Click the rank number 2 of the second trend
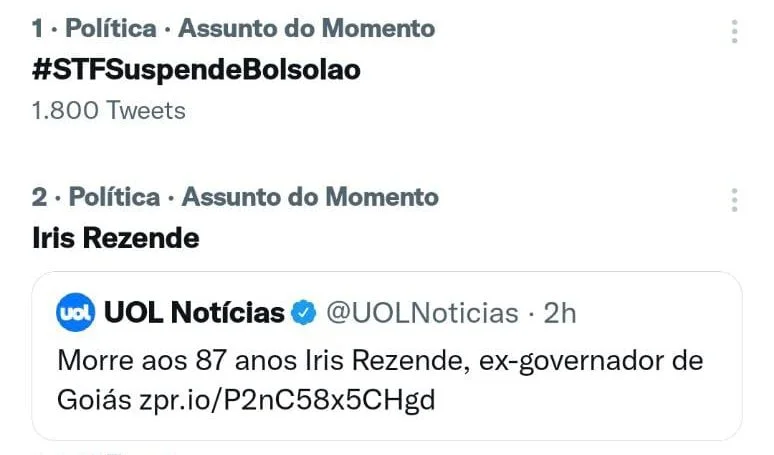The height and width of the screenshot is (455, 774). tap(39, 197)
